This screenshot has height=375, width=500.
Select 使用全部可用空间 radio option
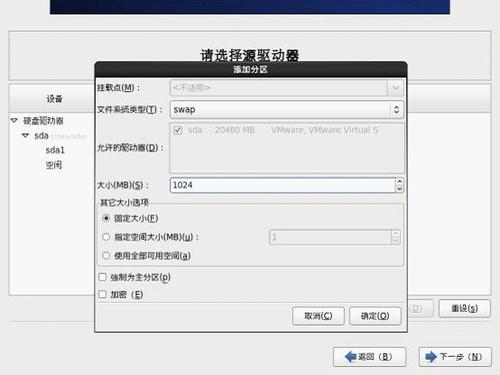106,256
